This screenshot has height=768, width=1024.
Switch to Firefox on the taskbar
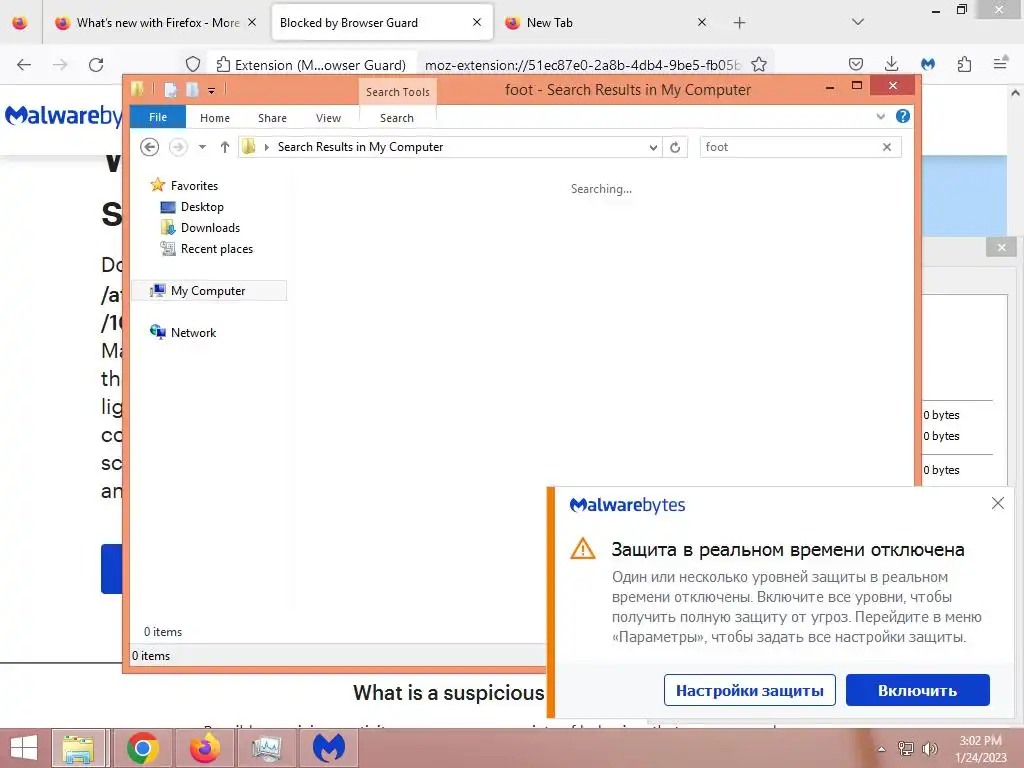[204, 748]
